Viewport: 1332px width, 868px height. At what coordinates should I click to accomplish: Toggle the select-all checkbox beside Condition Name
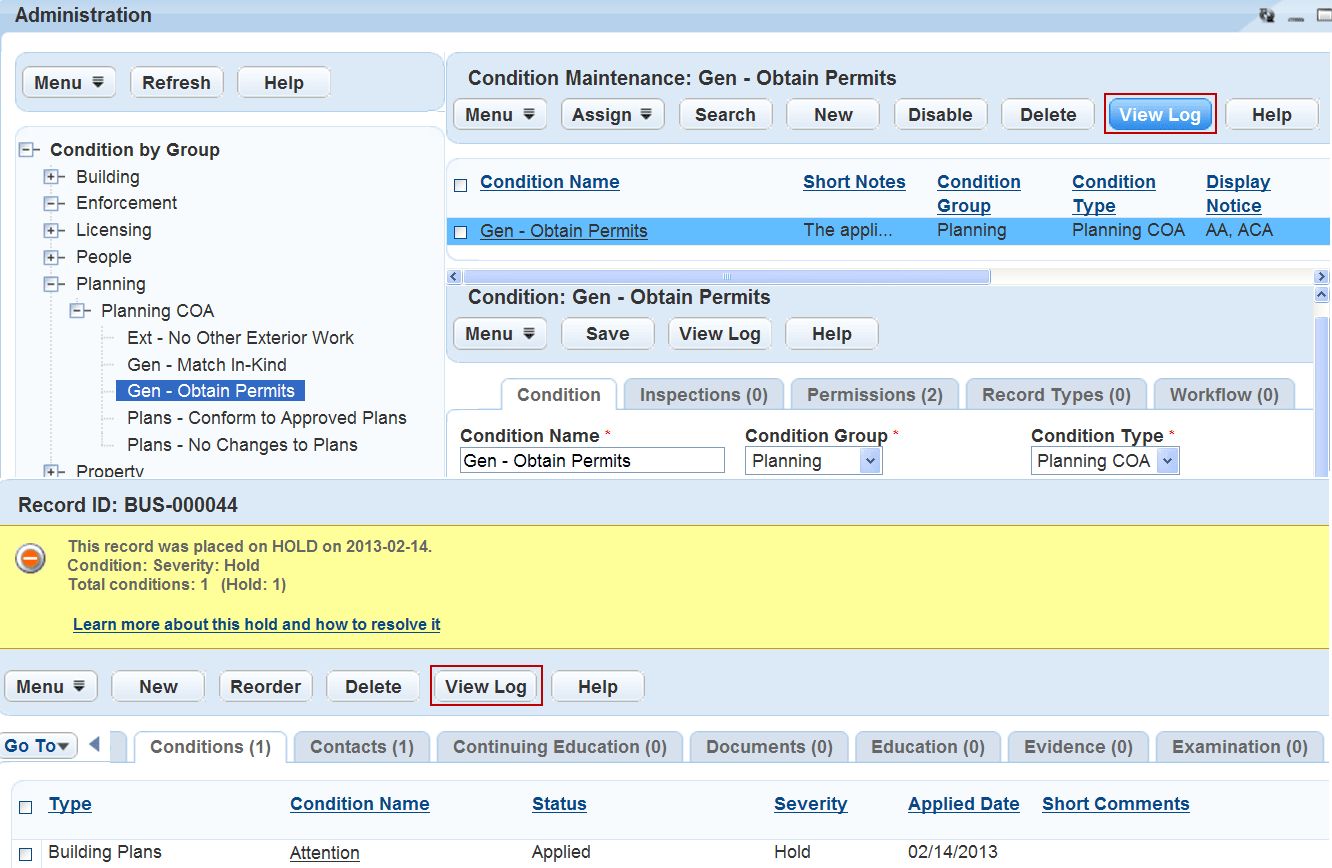461,185
